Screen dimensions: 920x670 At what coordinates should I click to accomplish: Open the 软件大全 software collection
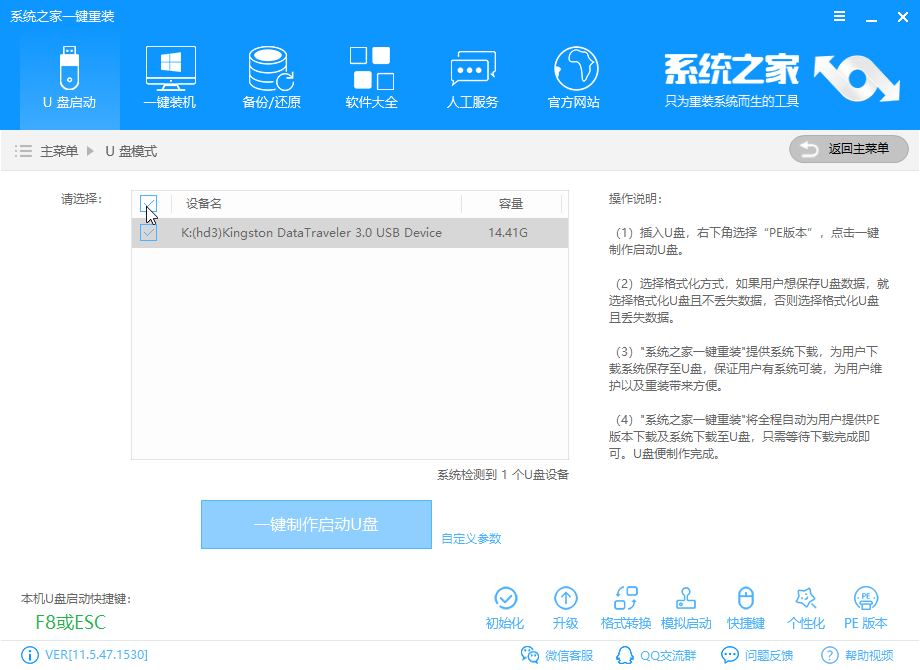tap(371, 75)
